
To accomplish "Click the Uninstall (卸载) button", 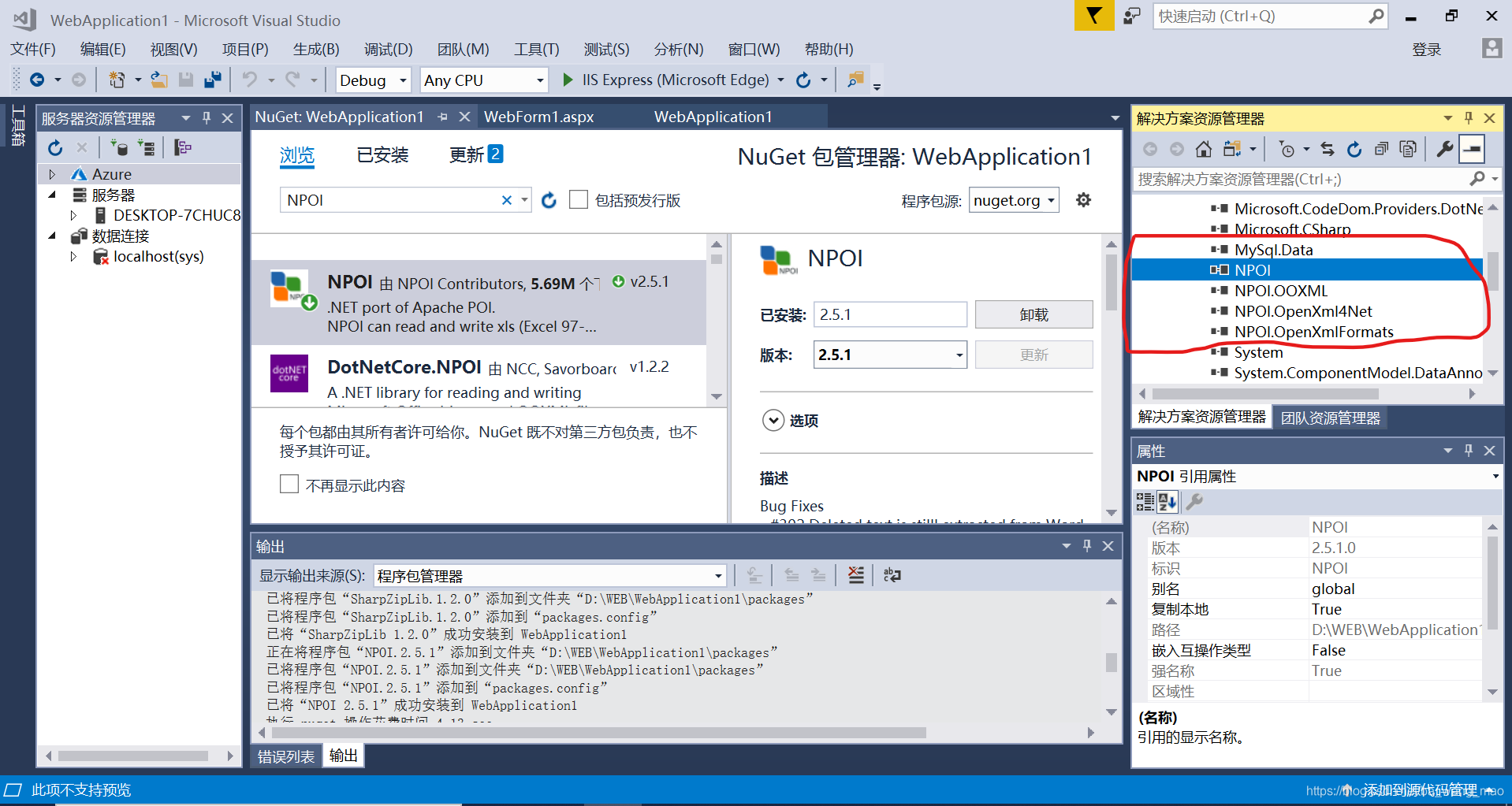I will coord(1033,314).
